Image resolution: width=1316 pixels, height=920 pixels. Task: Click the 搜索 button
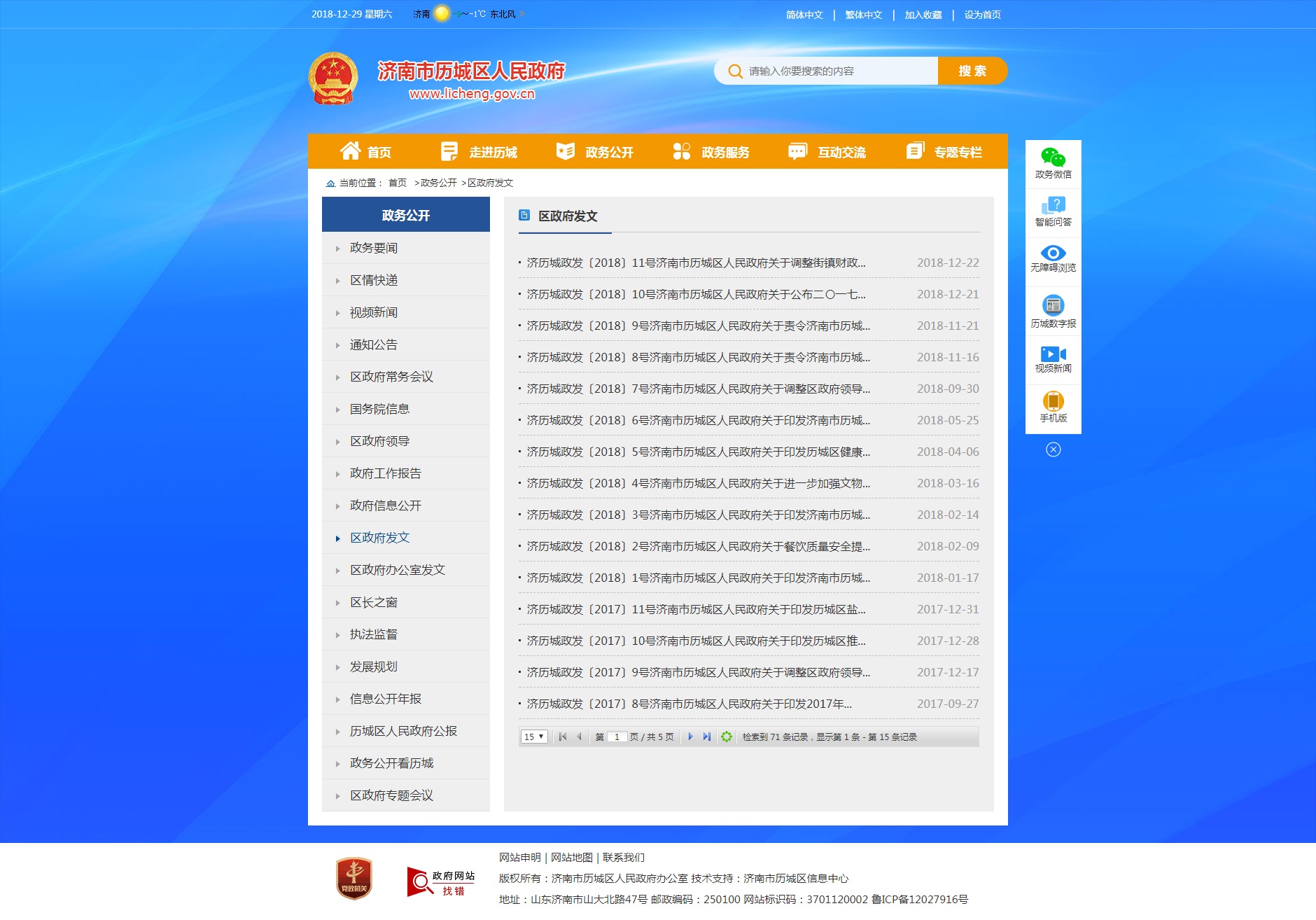972,71
